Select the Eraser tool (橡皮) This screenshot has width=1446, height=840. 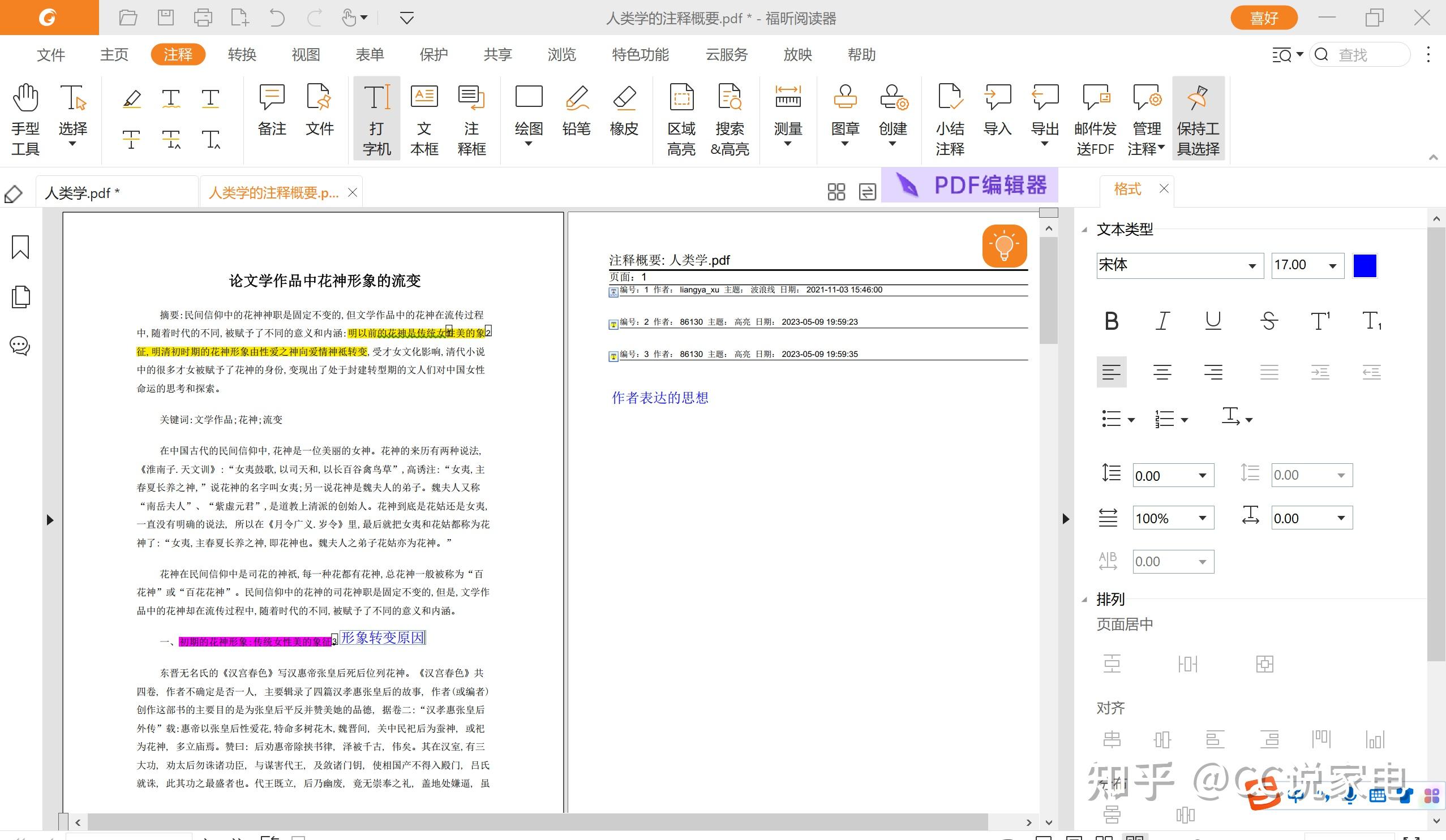624,110
